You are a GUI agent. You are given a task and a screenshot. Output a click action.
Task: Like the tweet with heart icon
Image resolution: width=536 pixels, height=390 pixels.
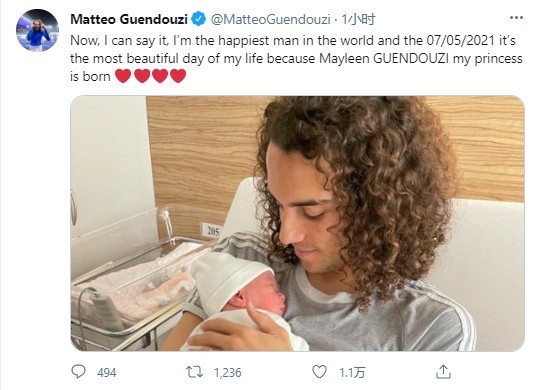coord(320,372)
